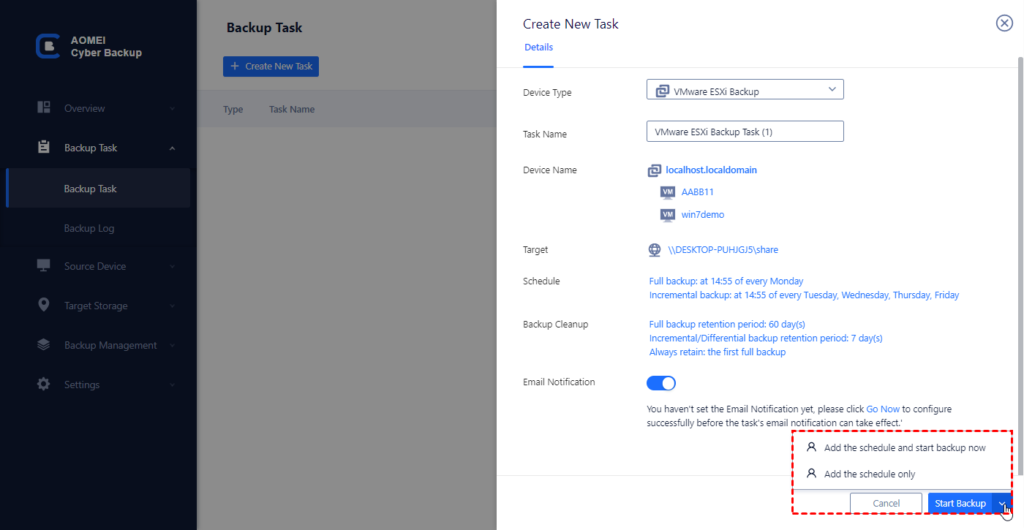Click the VM icon next to win7demo
This screenshot has width=1024, height=530.
[x=668, y=215]
